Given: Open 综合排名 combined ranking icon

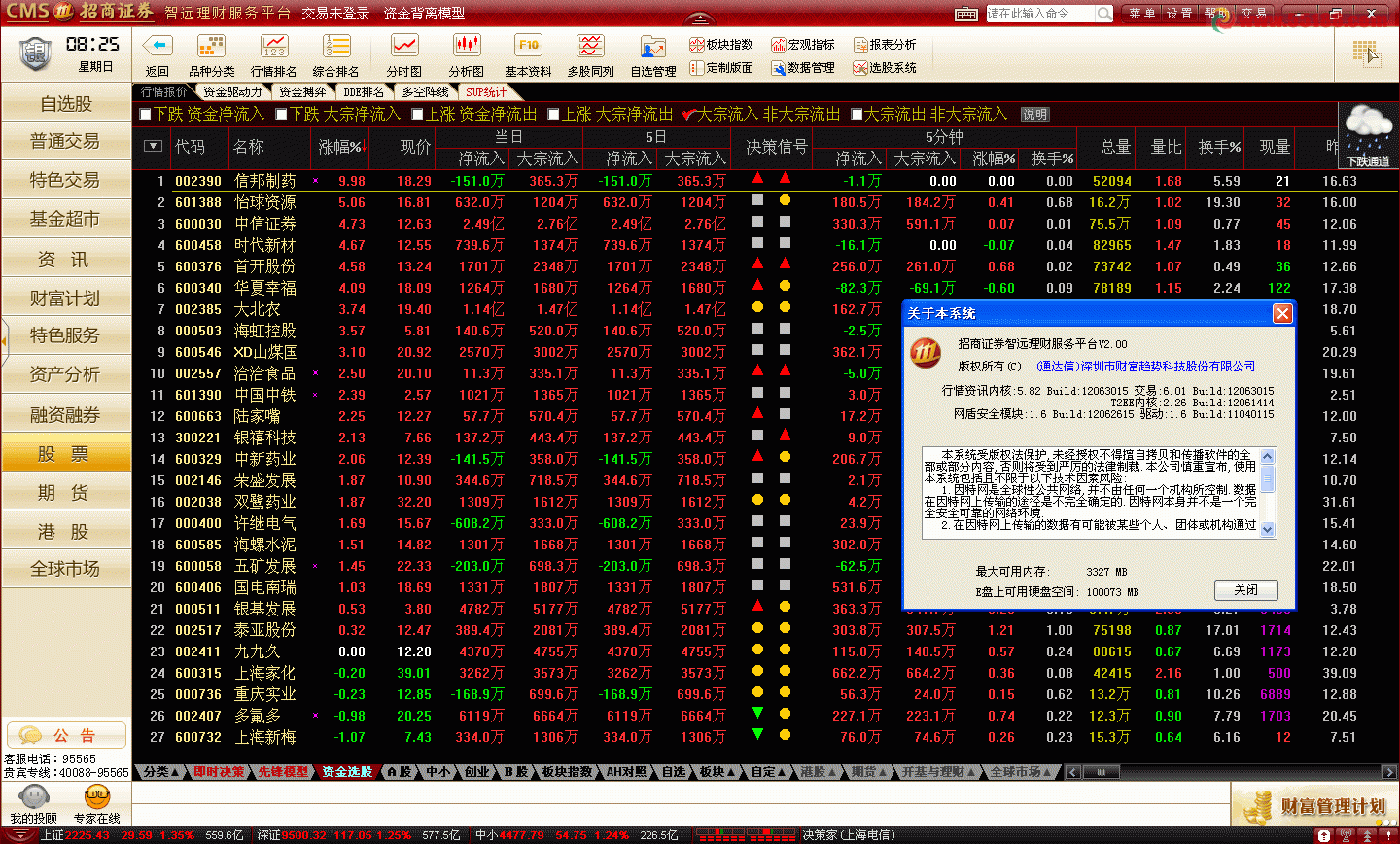Looking at the screenshot, I should point(336,46).
